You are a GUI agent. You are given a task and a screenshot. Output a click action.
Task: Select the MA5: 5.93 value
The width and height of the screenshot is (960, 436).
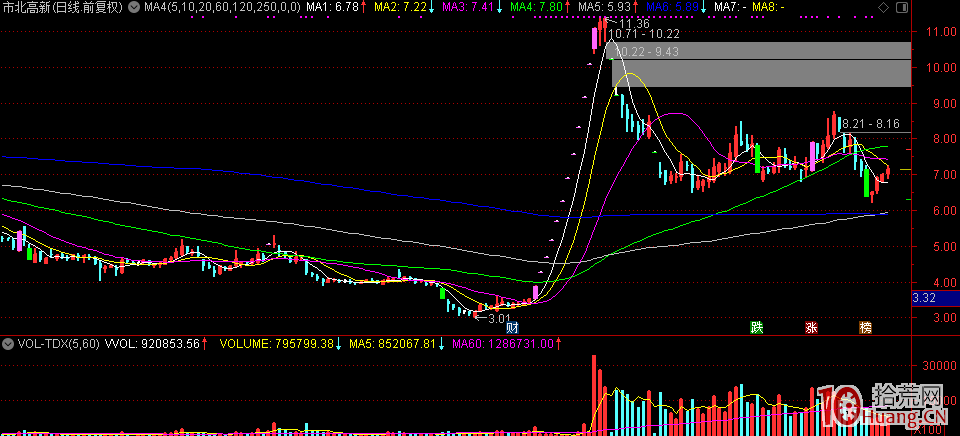coord(604,7)
